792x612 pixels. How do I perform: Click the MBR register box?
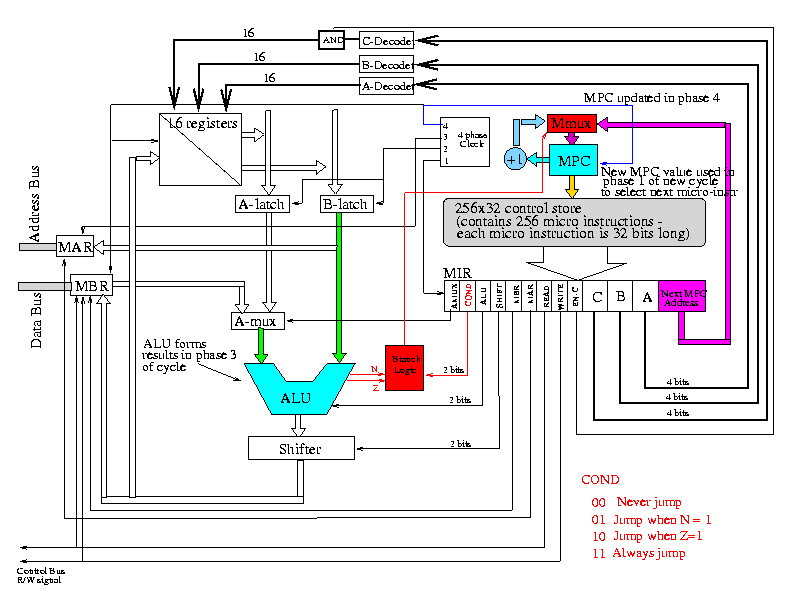click(91, 285)
